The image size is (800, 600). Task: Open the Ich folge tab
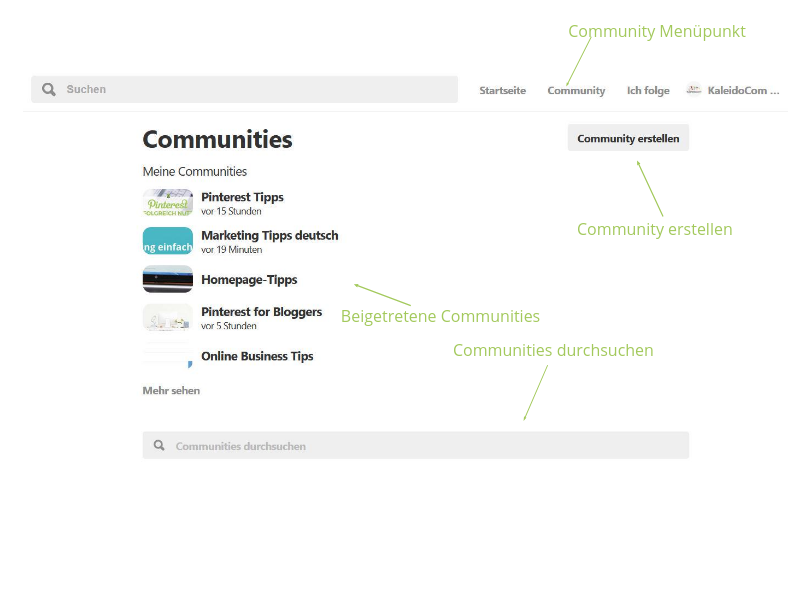tap(648, 90)
